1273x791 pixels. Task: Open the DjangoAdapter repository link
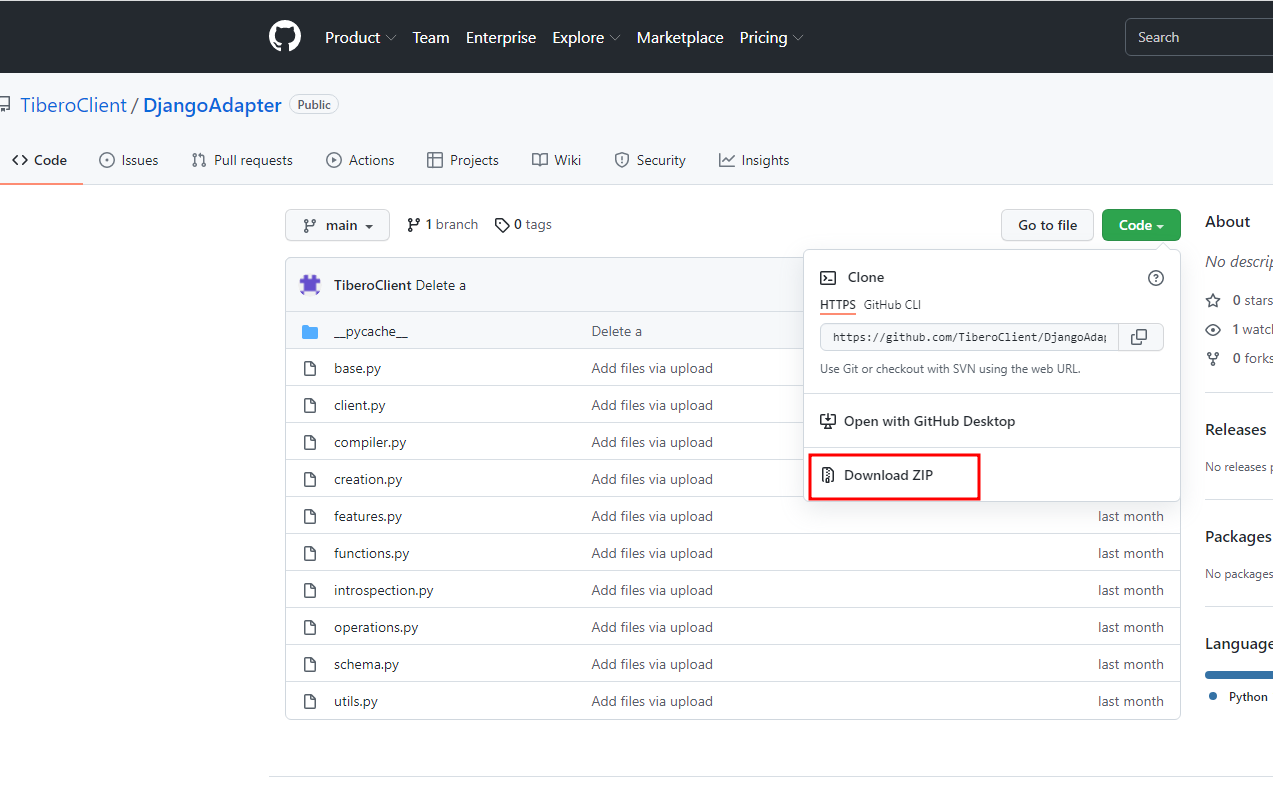212,105
